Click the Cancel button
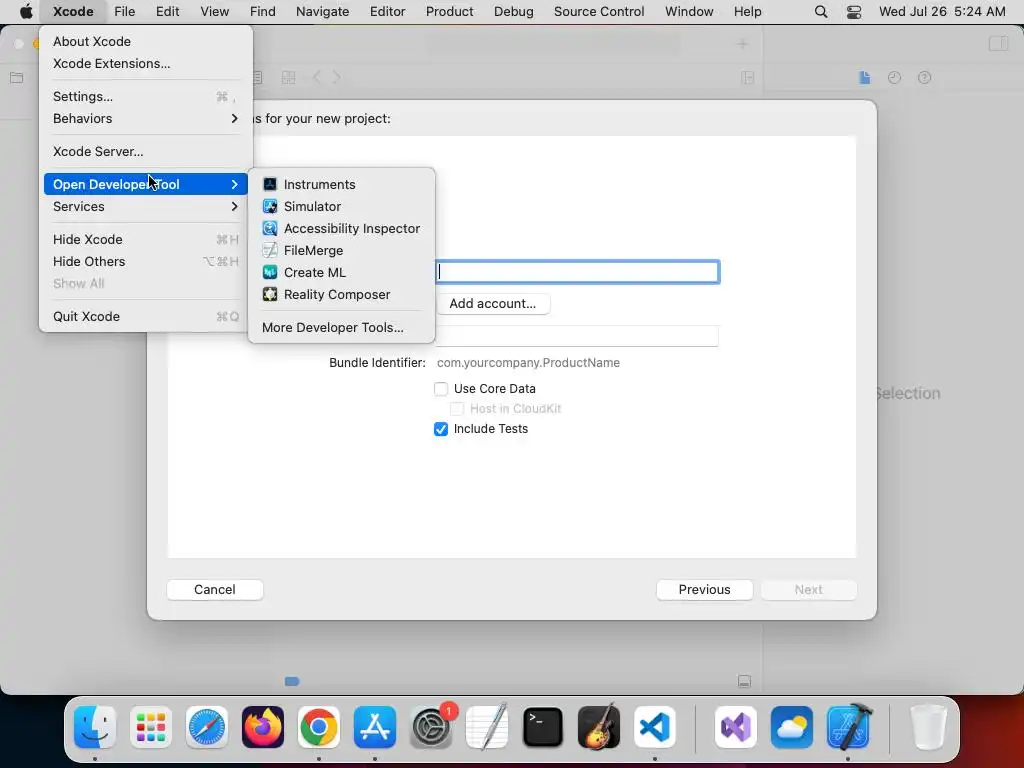1024x768 pixels. 215,590
